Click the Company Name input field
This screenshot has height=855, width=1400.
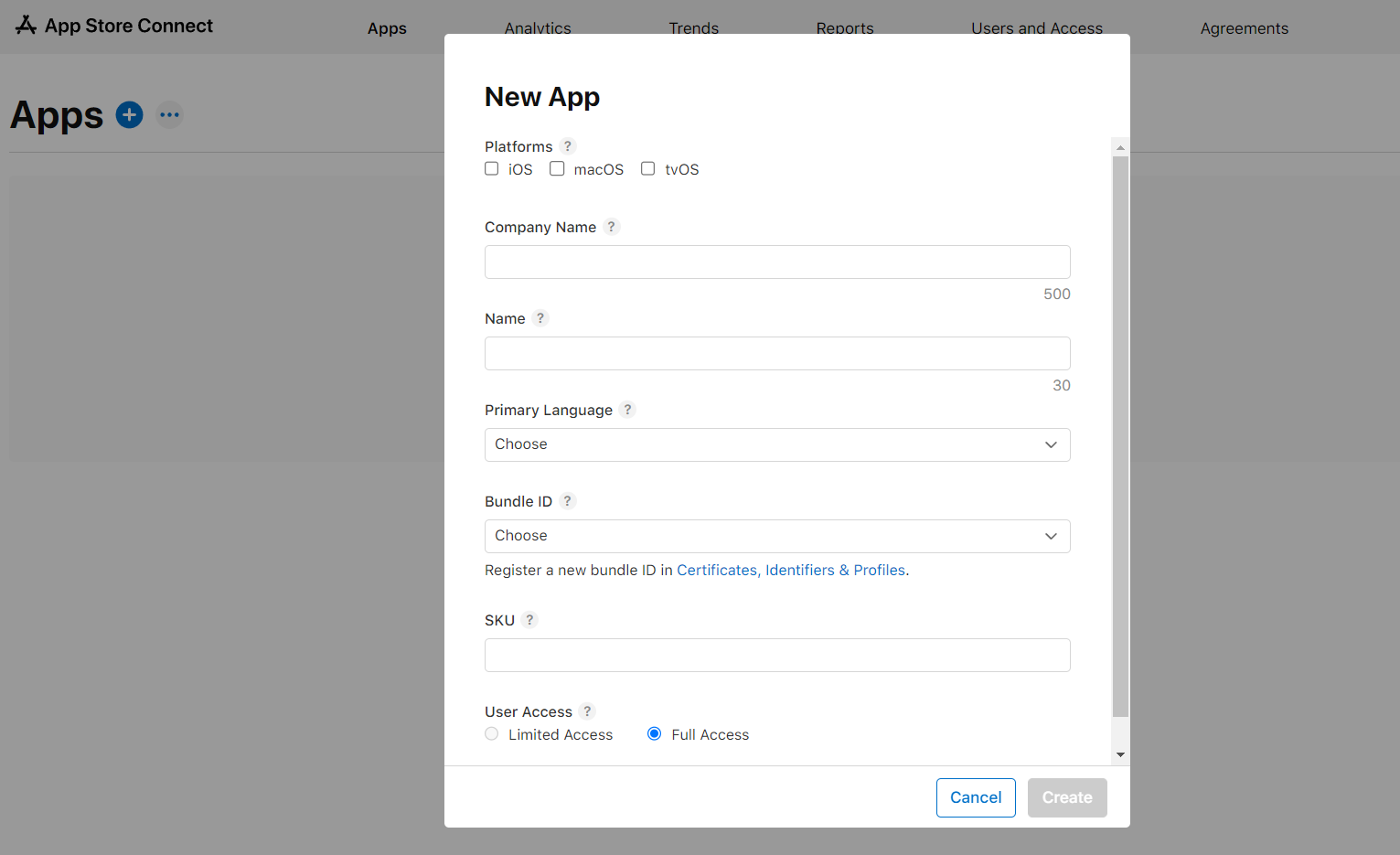[x=777, y=262]
